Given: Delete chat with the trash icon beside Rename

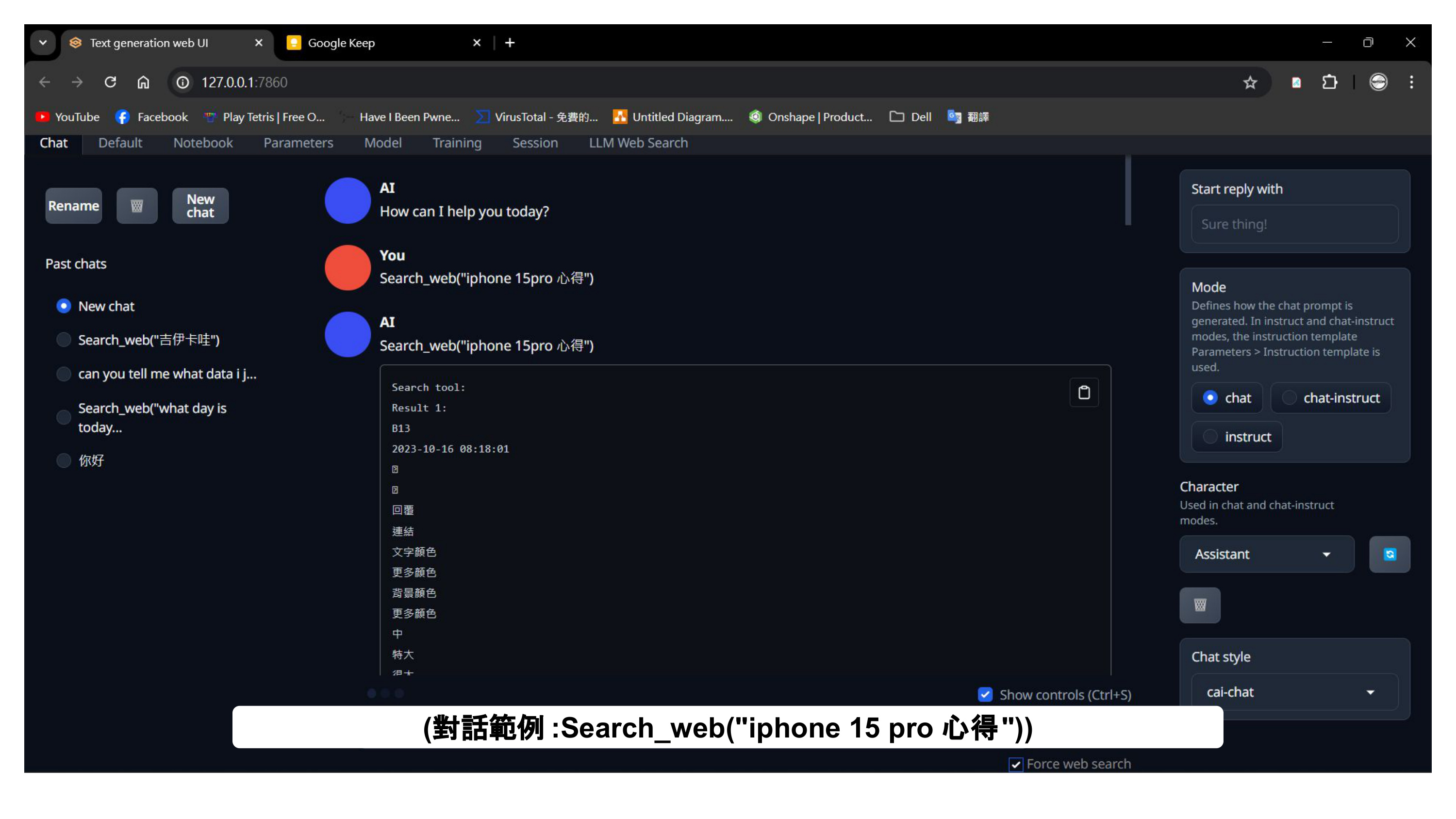Looking at the screenshot, I should pos(137,206).
